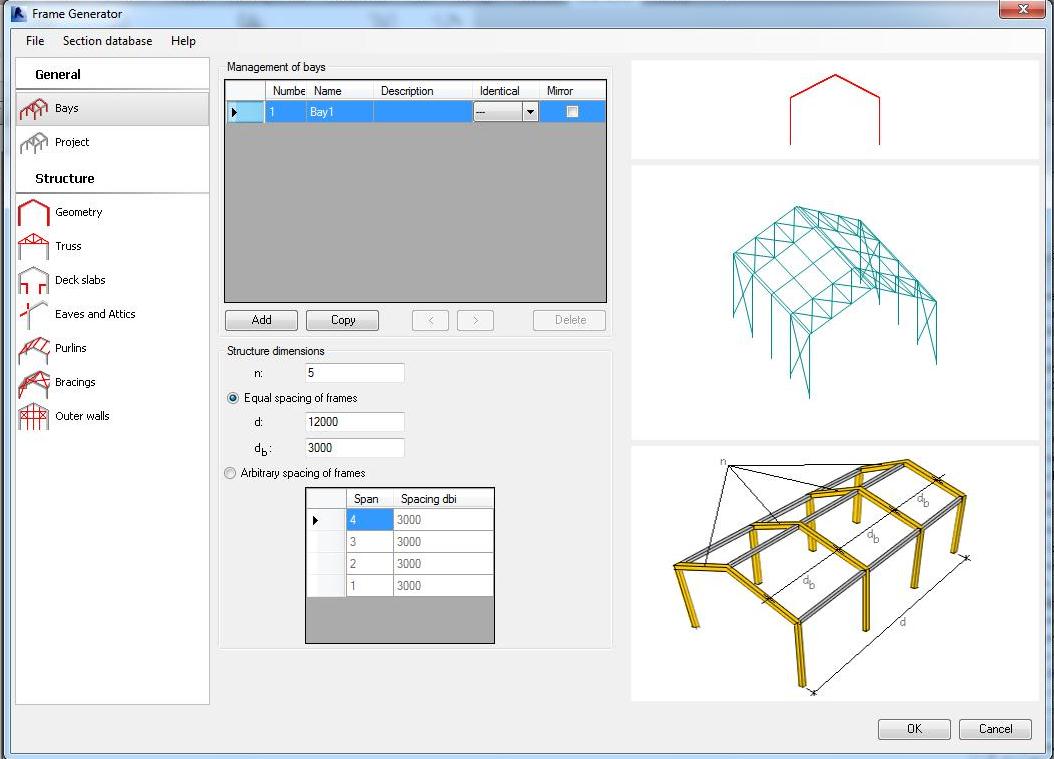Image resolution: width=1054 pixels, height=759 pixels.
Task: Open the Bays section icon
Action: [x=34, y=109]
